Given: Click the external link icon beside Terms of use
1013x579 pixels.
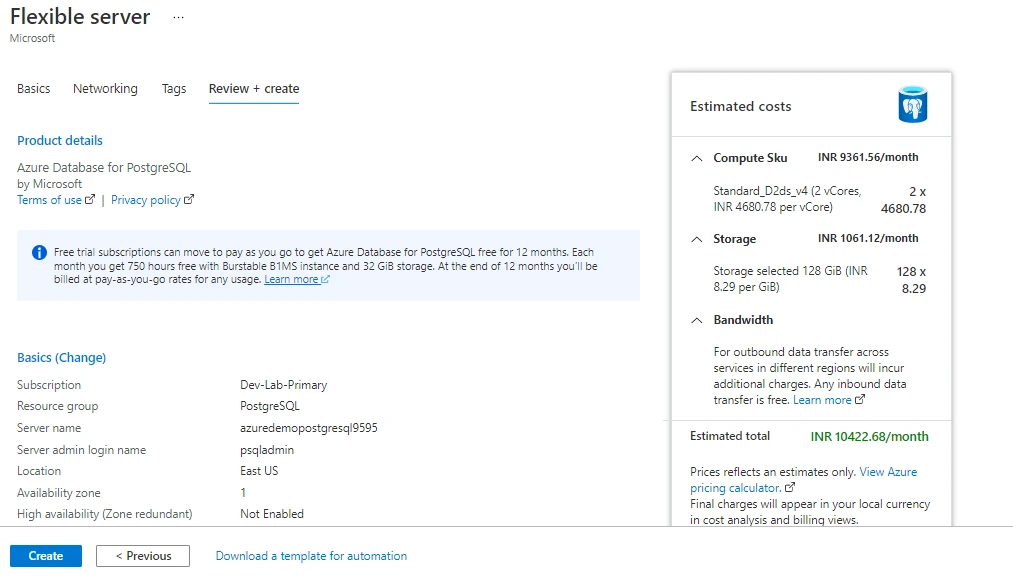Looking at the screenshot, I should click(x=90, y=200).
